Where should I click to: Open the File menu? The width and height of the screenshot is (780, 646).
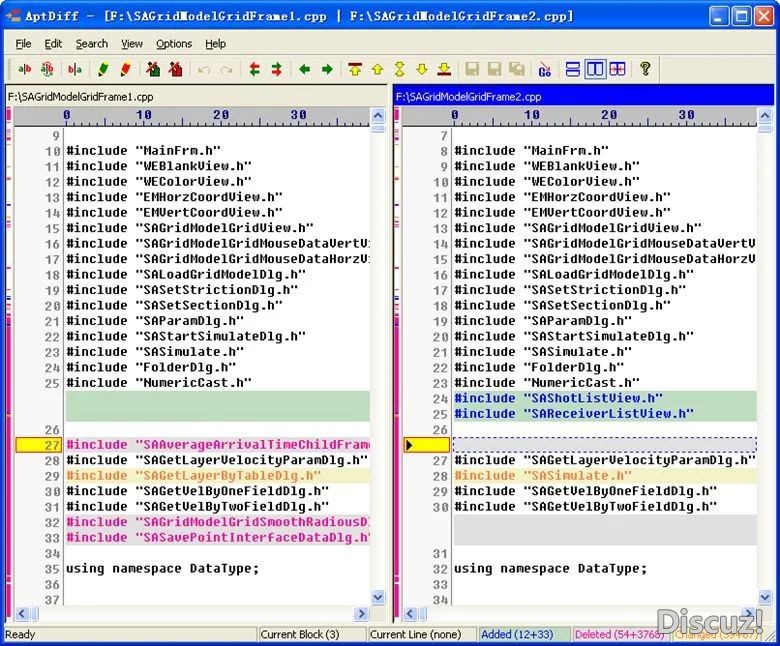pyautogui.click(x=23, y=44)
